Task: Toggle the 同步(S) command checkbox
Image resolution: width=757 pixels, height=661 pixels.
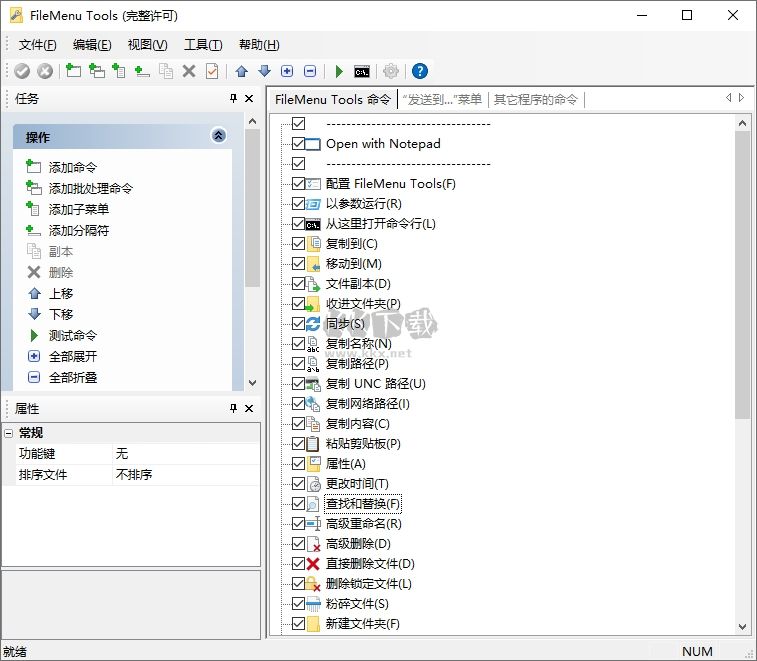Action: 298,324
